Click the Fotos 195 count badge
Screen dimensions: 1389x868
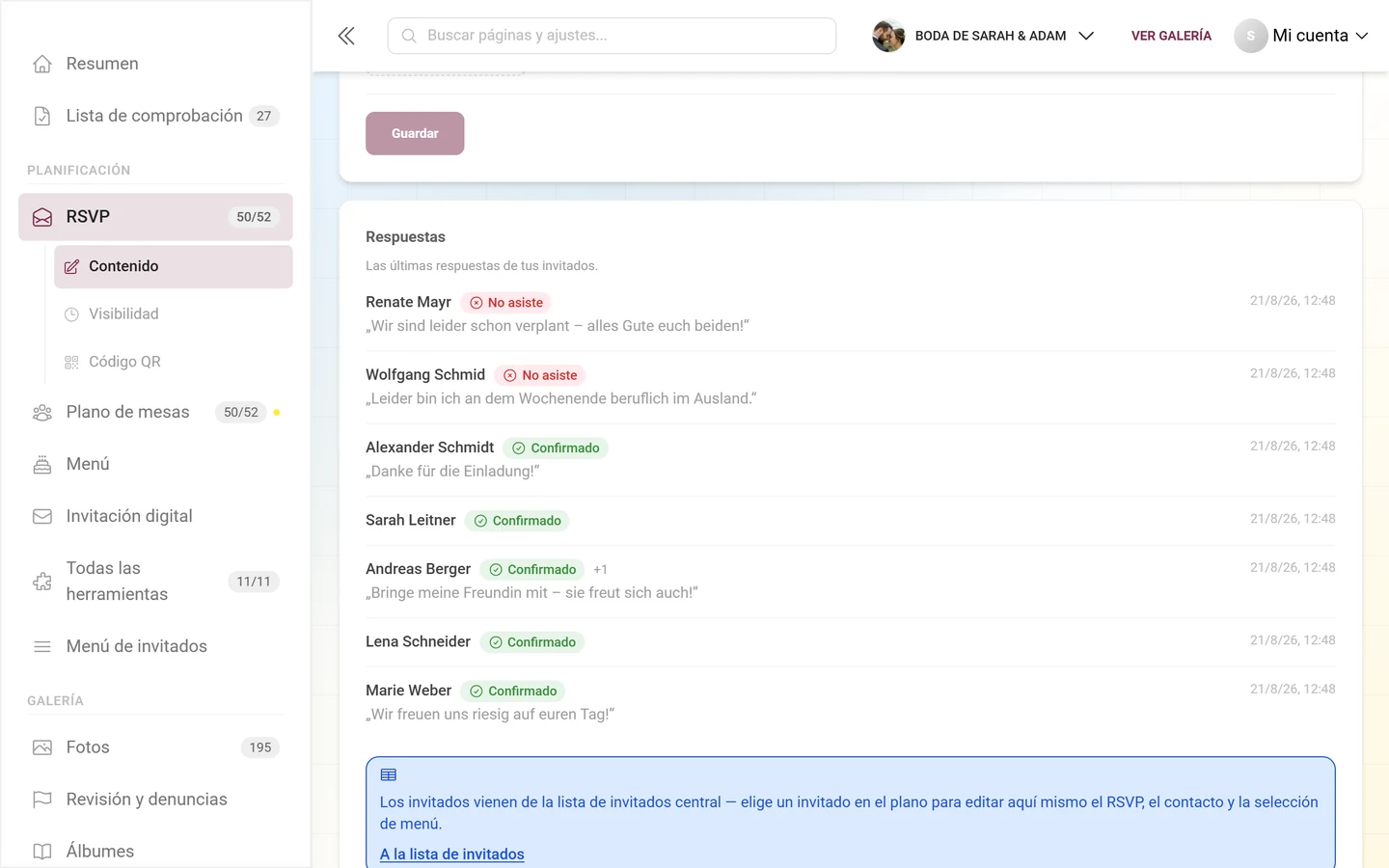tap(260, 747)
